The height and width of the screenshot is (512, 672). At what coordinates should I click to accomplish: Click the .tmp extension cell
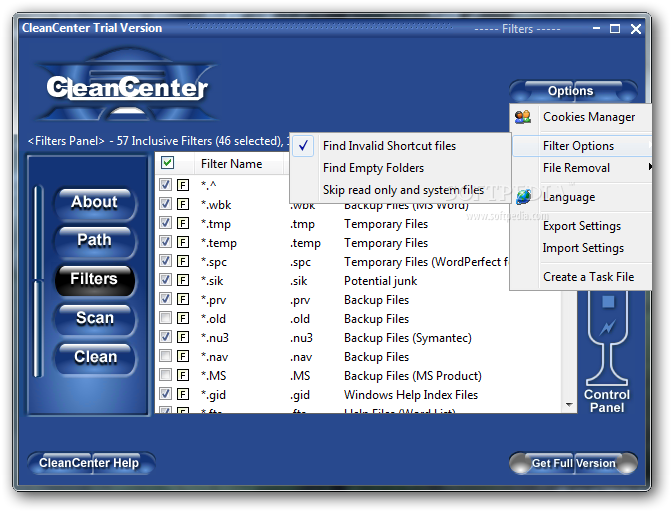302,224
